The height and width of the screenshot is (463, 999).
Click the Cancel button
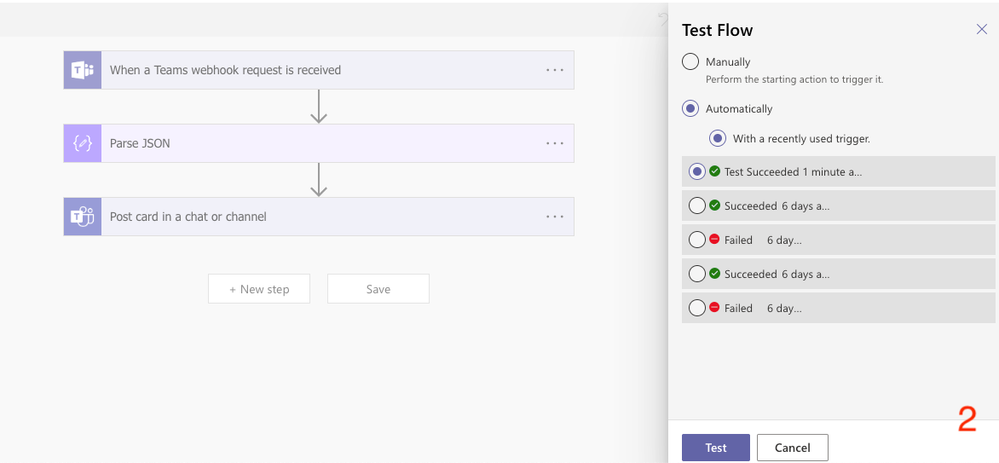point(792,447)
